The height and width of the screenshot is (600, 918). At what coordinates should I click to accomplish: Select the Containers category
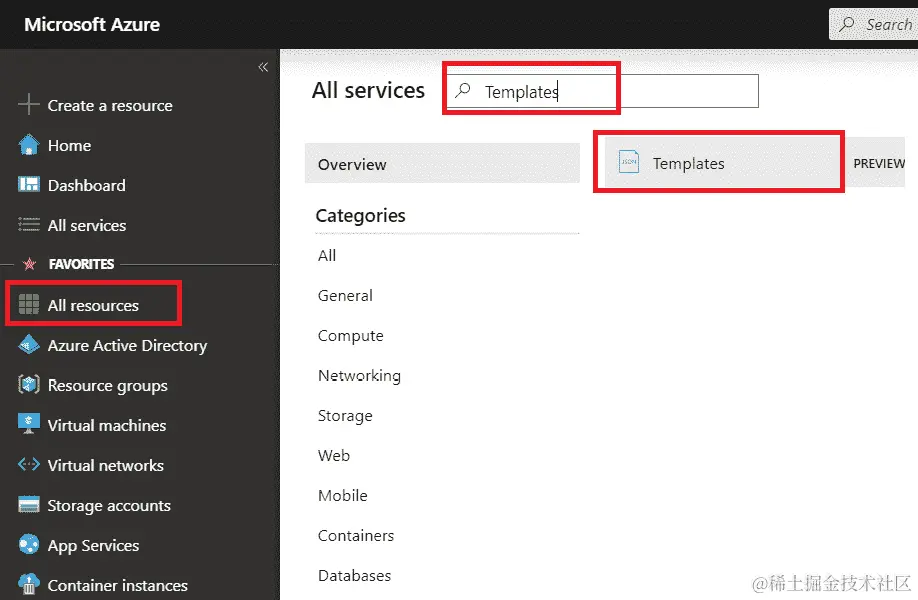356,535
